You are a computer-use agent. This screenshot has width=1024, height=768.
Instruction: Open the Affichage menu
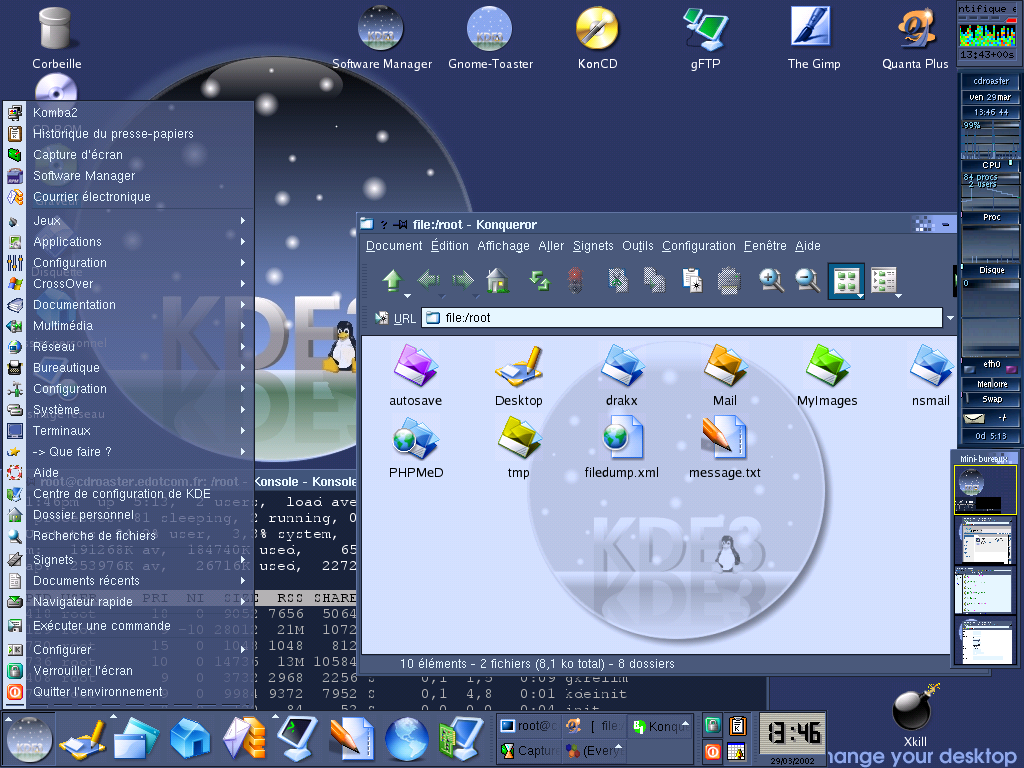pyautogui.click(x=504, y=246)
